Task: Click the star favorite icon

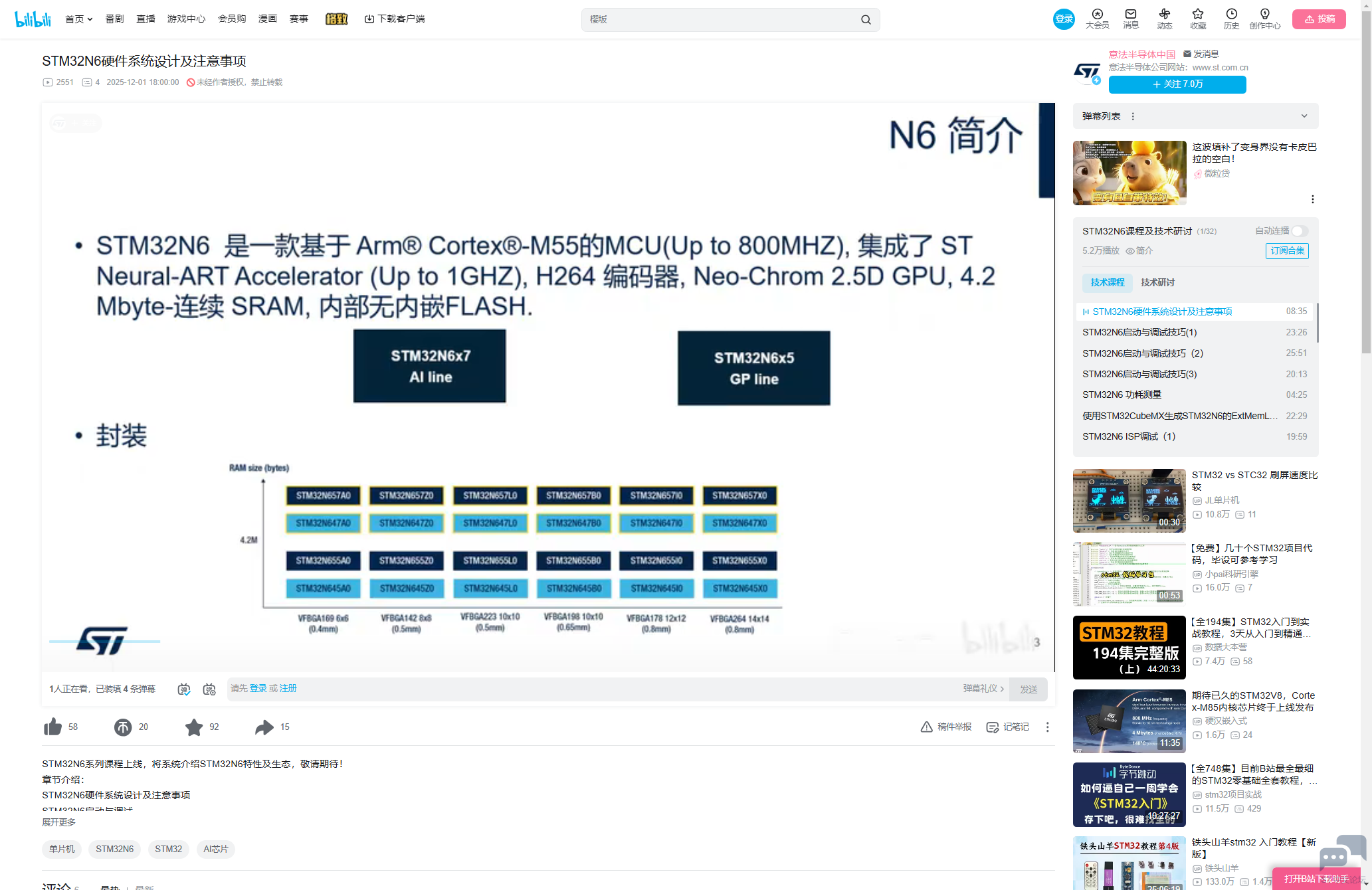Action: click(194, 727)
